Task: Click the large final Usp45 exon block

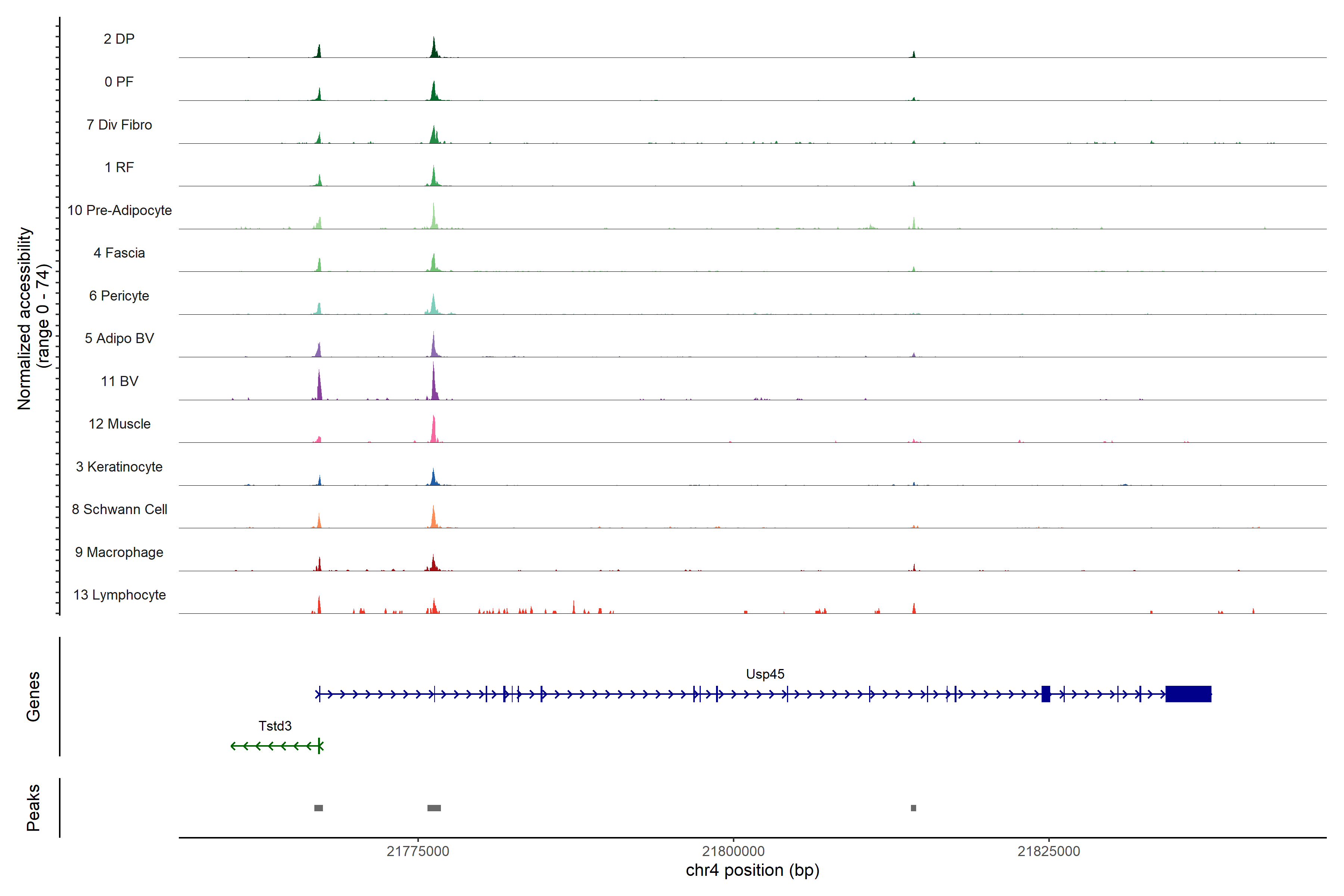Action: point(1188,694)
